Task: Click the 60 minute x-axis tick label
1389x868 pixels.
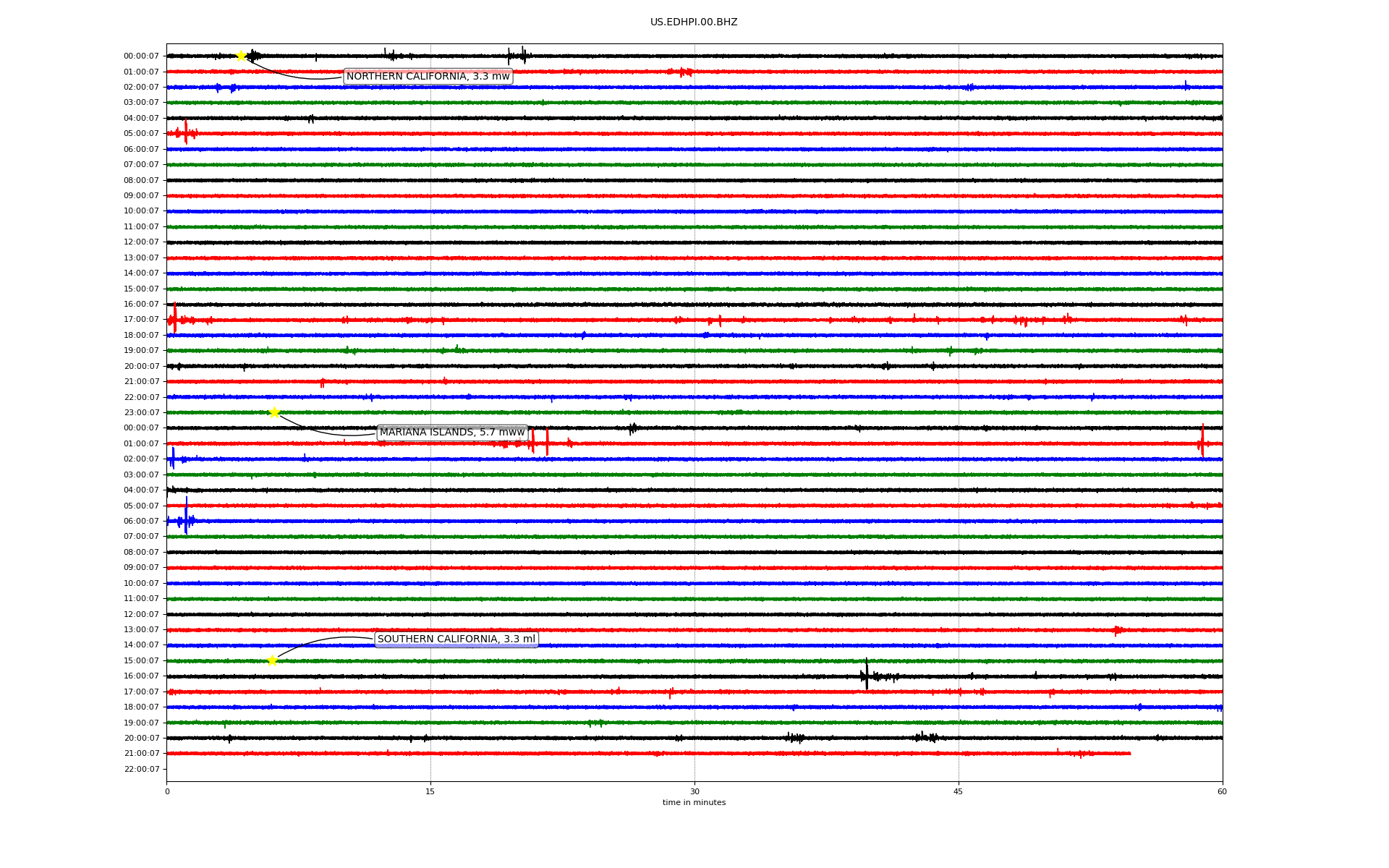Action: coord(1222,791)
